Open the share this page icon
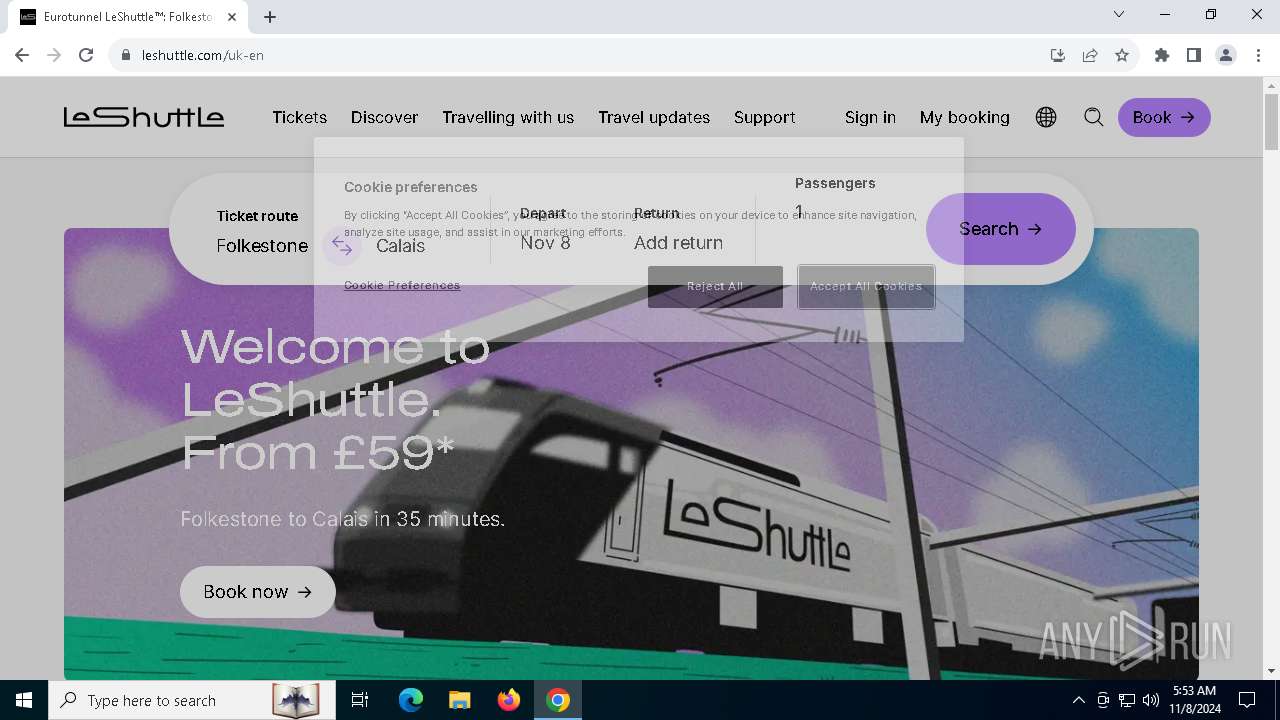The image size is (1280, 720). [1090, 55]
